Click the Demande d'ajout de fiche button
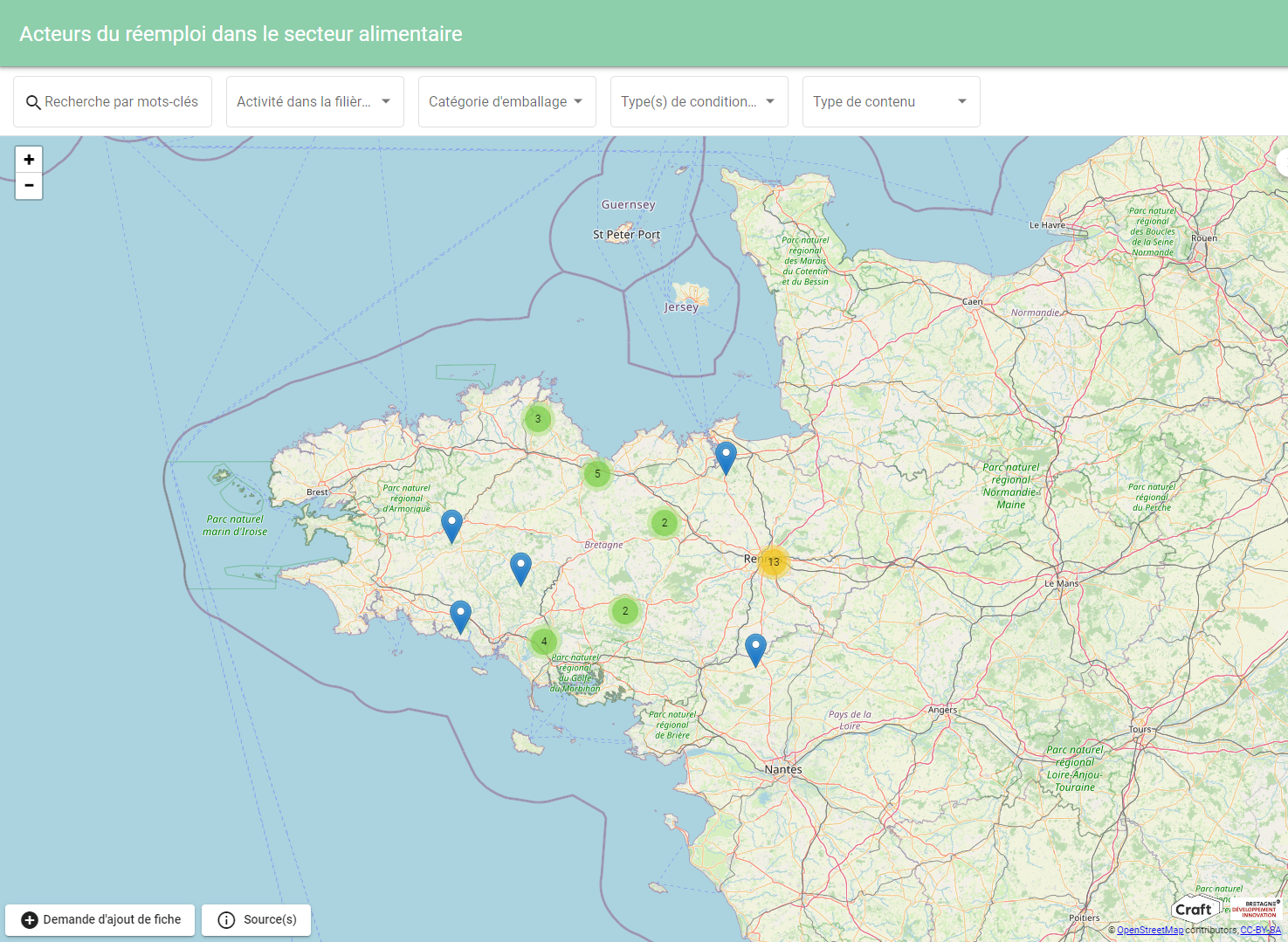The height and width of the screenshot is (942, 1288). click(100, 919)
